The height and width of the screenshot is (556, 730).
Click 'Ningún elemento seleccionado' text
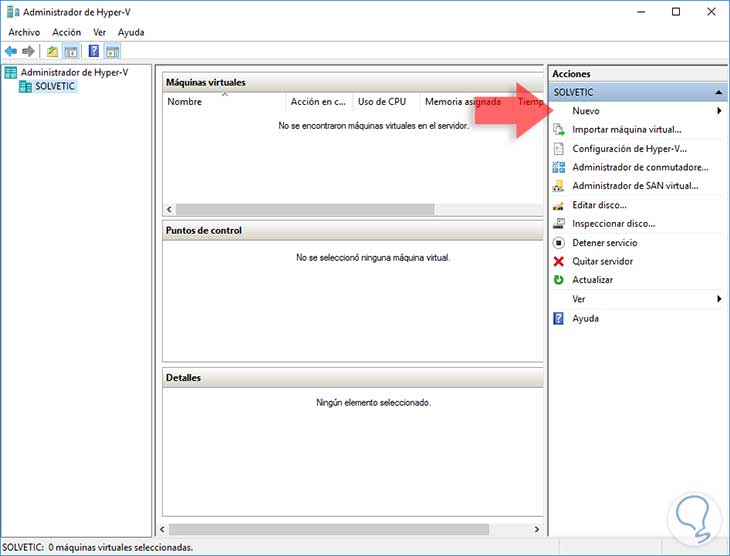(x=373, y=403)
